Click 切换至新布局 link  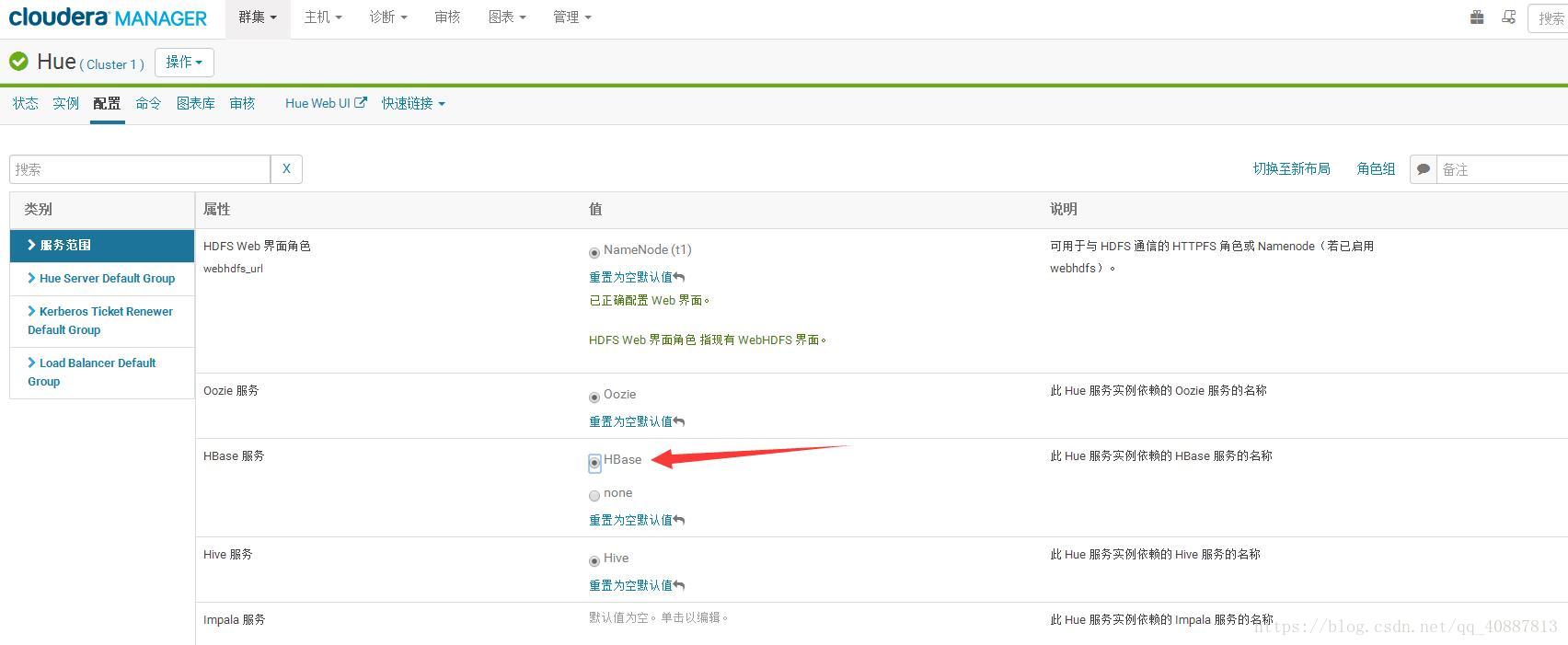(1291, 168)
